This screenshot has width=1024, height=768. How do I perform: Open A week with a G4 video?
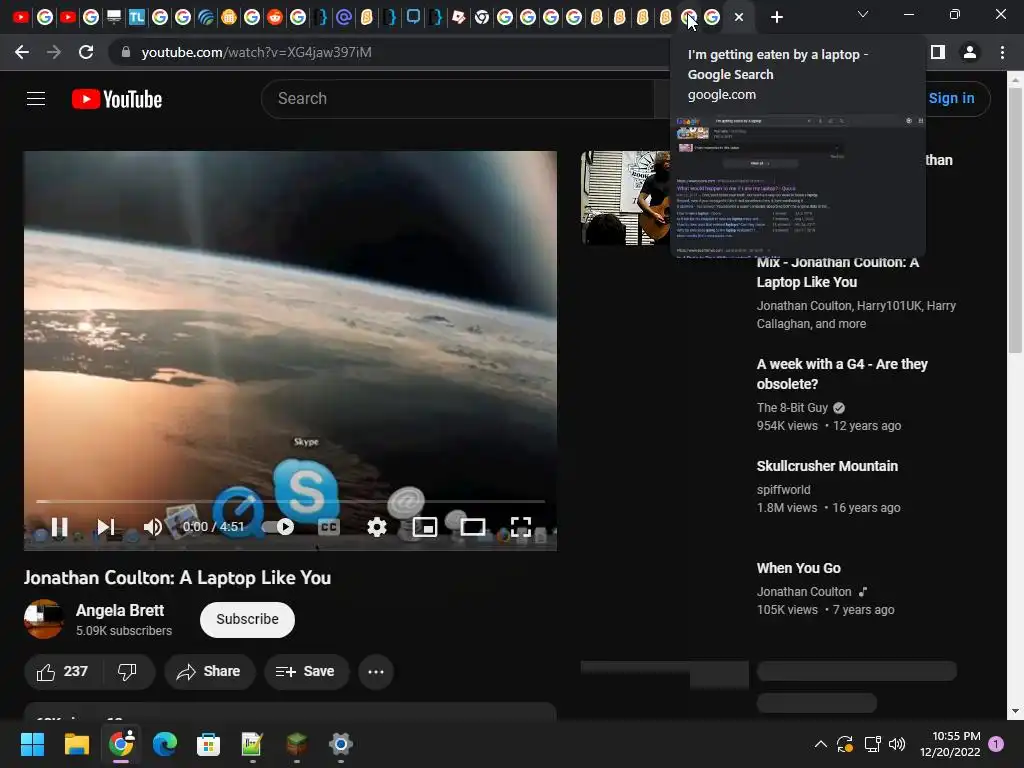click(842, 374)
